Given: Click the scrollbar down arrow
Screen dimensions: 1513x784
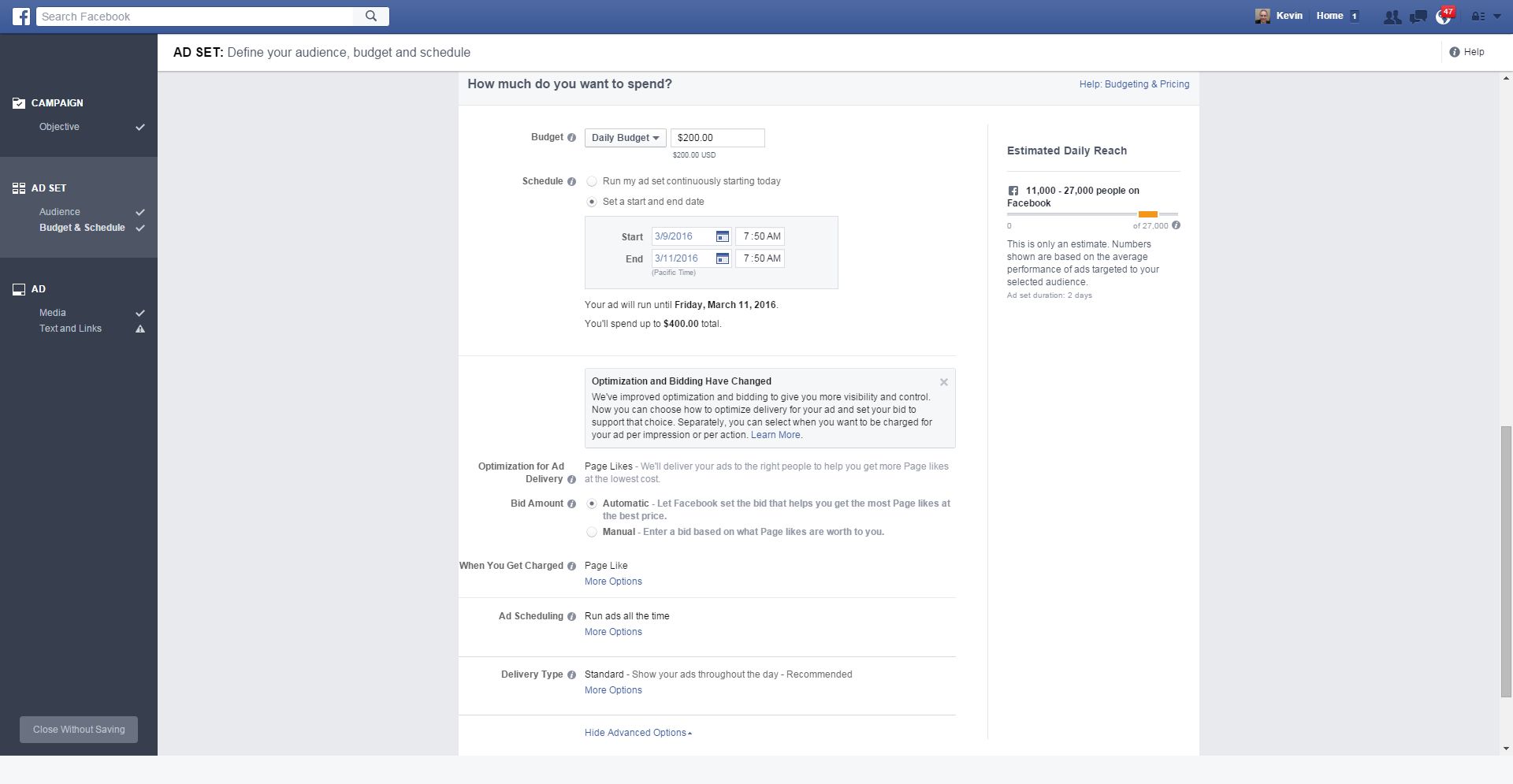Looking at the screenshot, I should [1506, 749].
